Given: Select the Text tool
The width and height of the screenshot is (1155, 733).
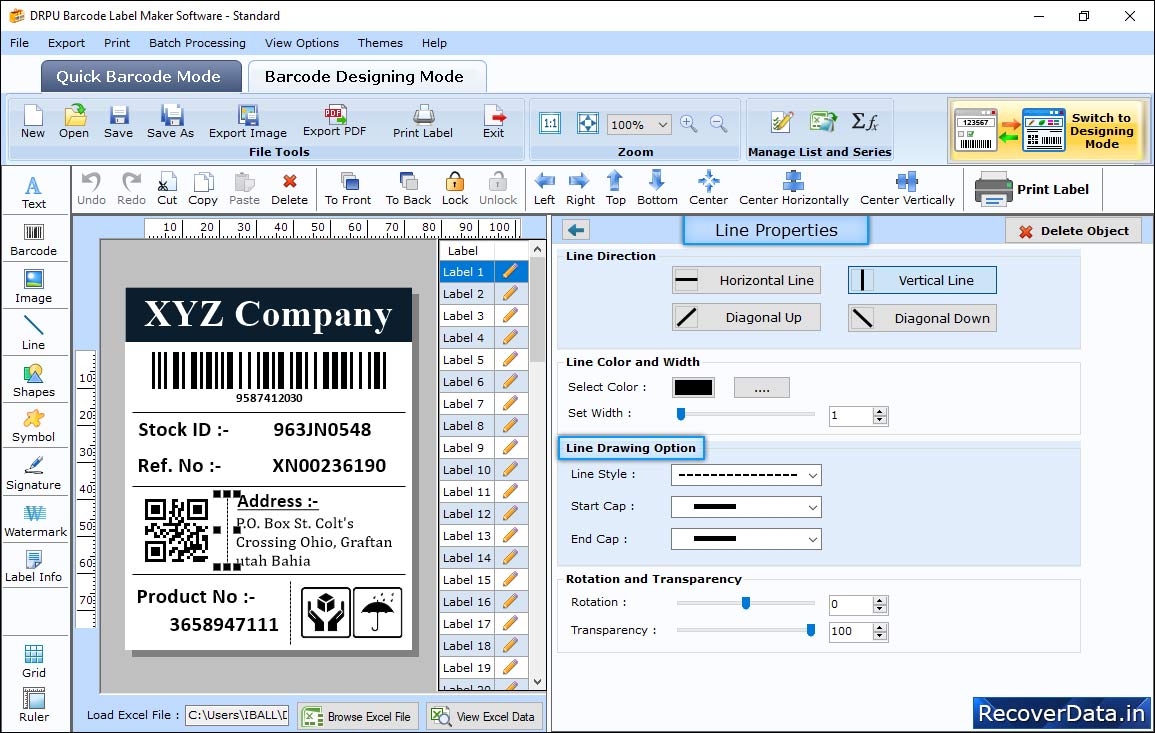Looking at the screenshot, I should pyautogui.click(x=33, y=192).
